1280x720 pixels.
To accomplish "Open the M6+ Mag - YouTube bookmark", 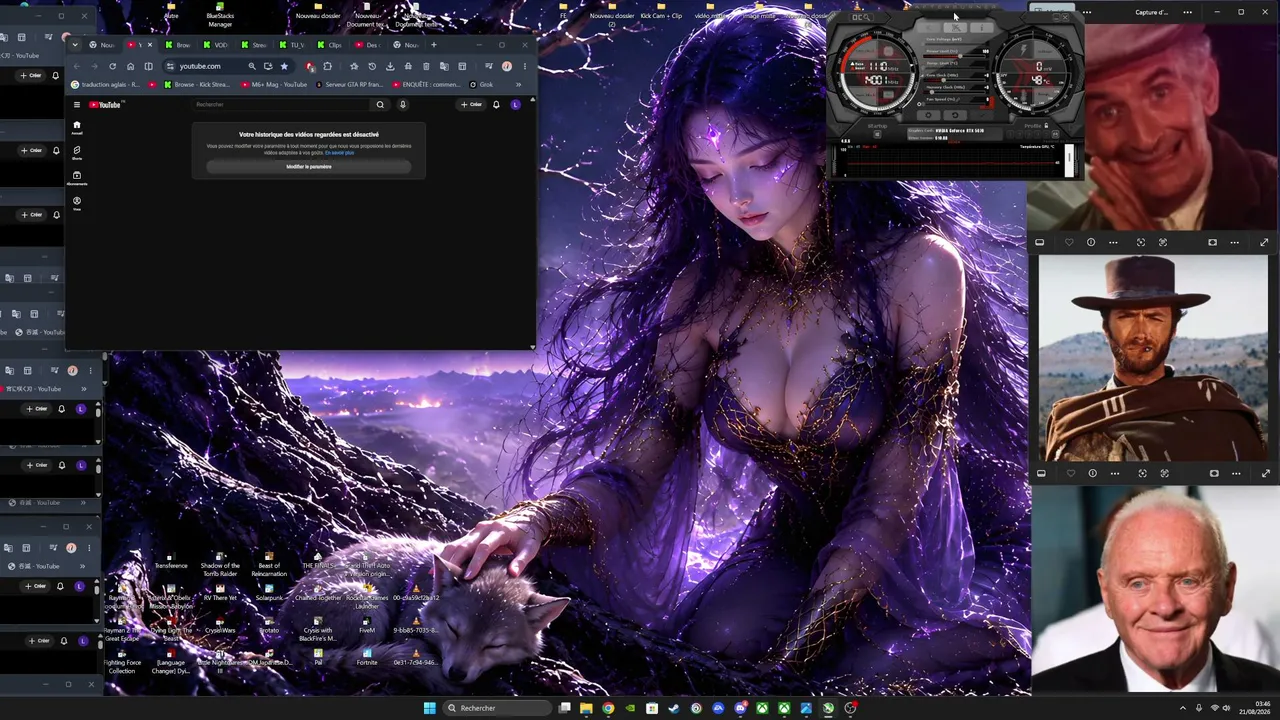I will tap(275, 85).
